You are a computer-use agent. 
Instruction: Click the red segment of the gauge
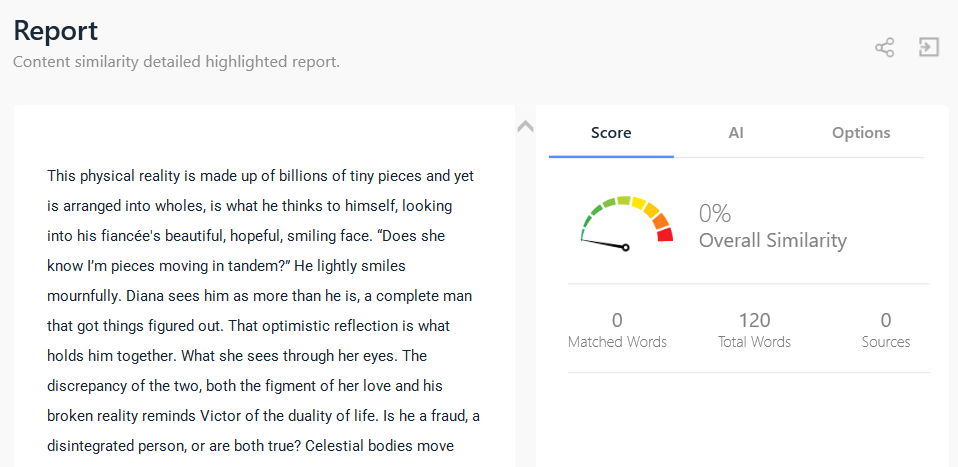point(665,235)
